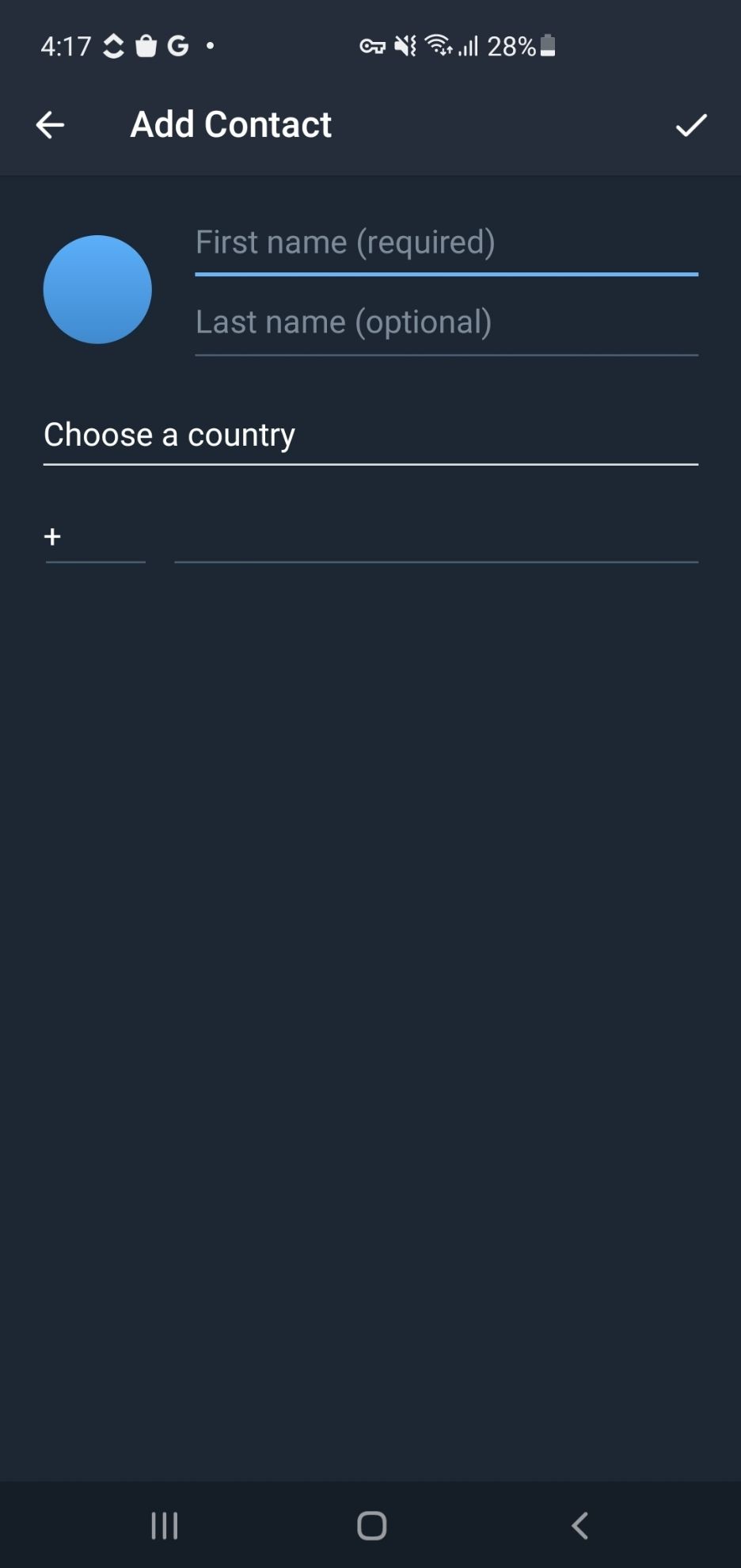This screenshot has width=741, height=1568.
Task: Tap the country code plus field
Action: pos(95,536)
